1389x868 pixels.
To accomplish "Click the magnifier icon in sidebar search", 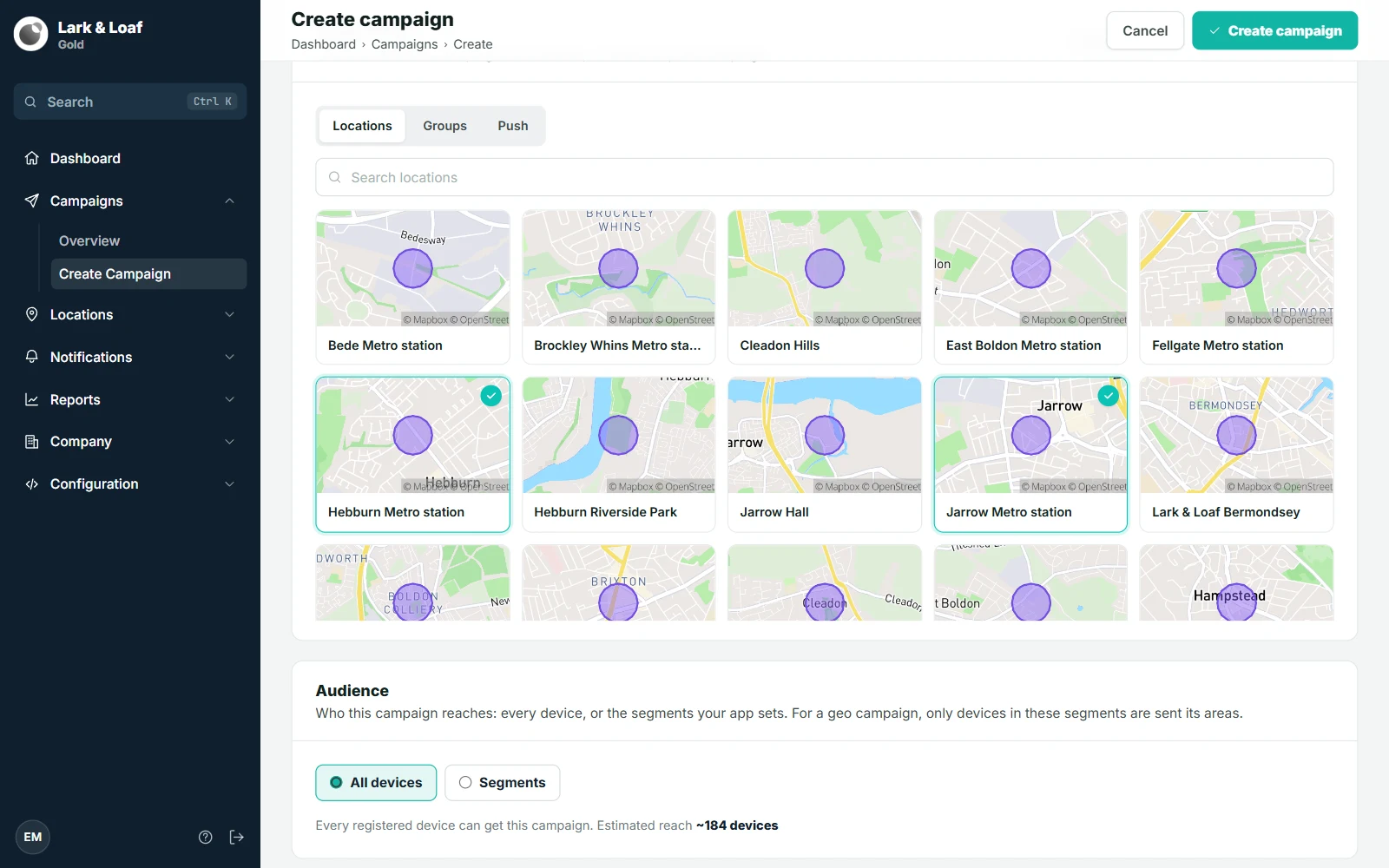I will click(30, 102).
